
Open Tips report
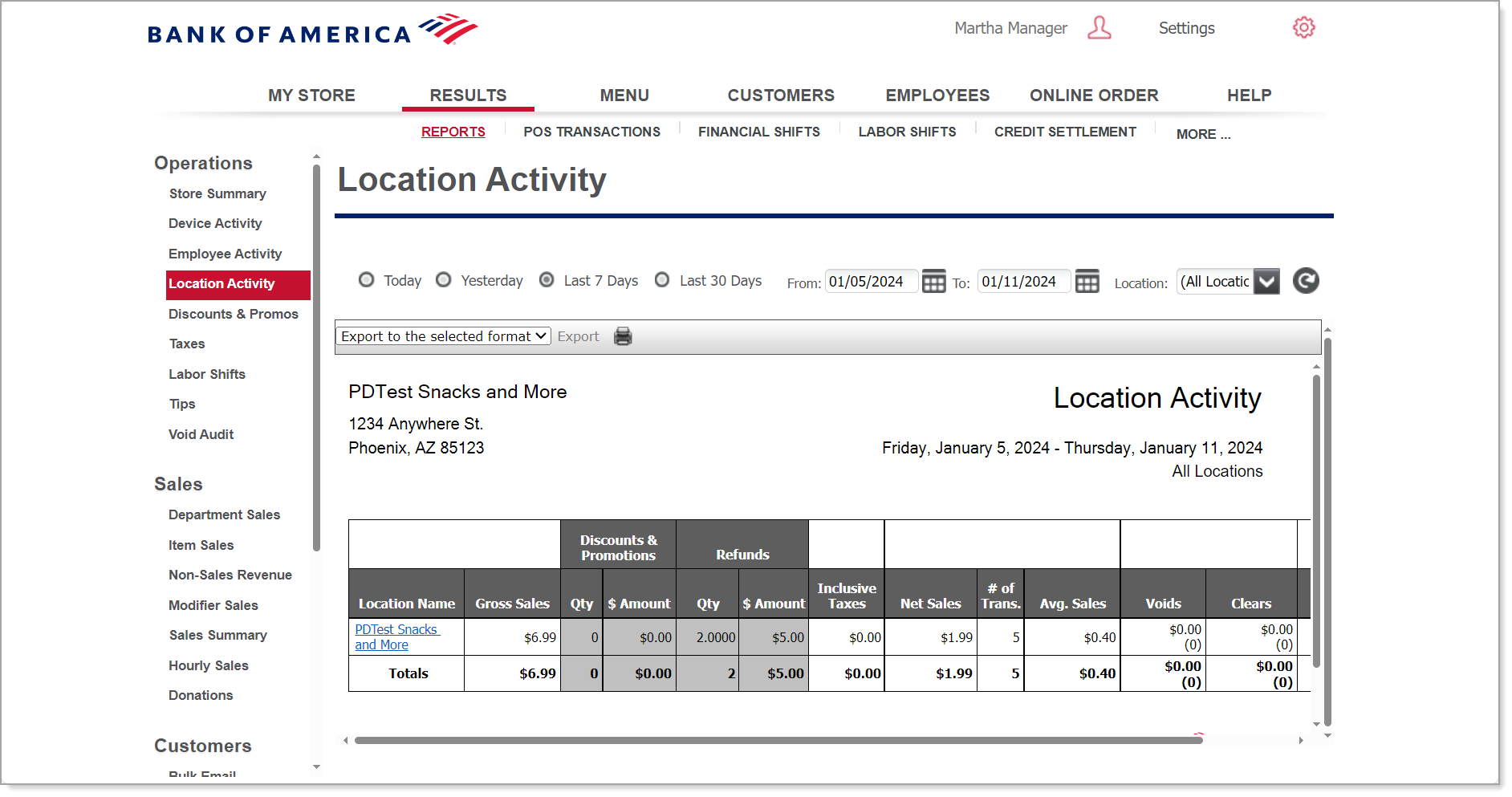coord(182,404)
